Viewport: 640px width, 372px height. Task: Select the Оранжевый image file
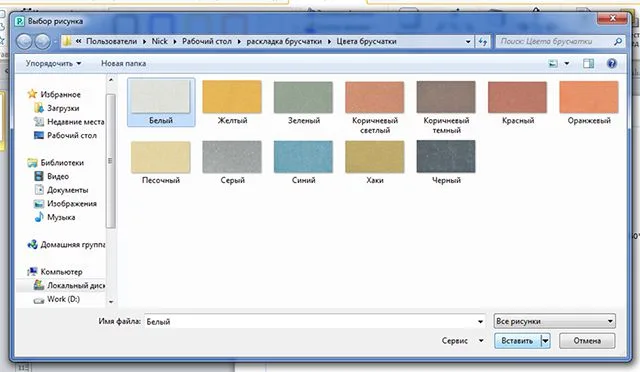[589, 102]
